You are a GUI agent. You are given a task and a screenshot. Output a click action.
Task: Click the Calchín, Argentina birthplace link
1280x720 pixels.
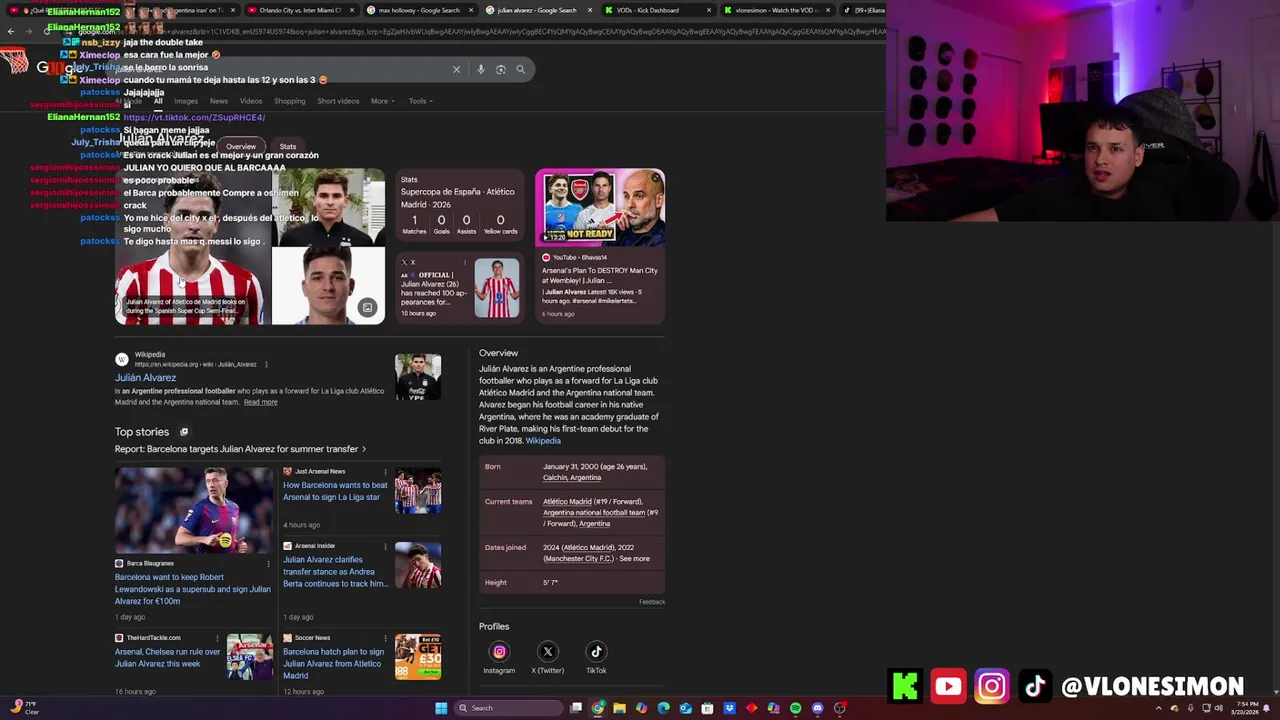pyautogui.click(x=572, y=478)
